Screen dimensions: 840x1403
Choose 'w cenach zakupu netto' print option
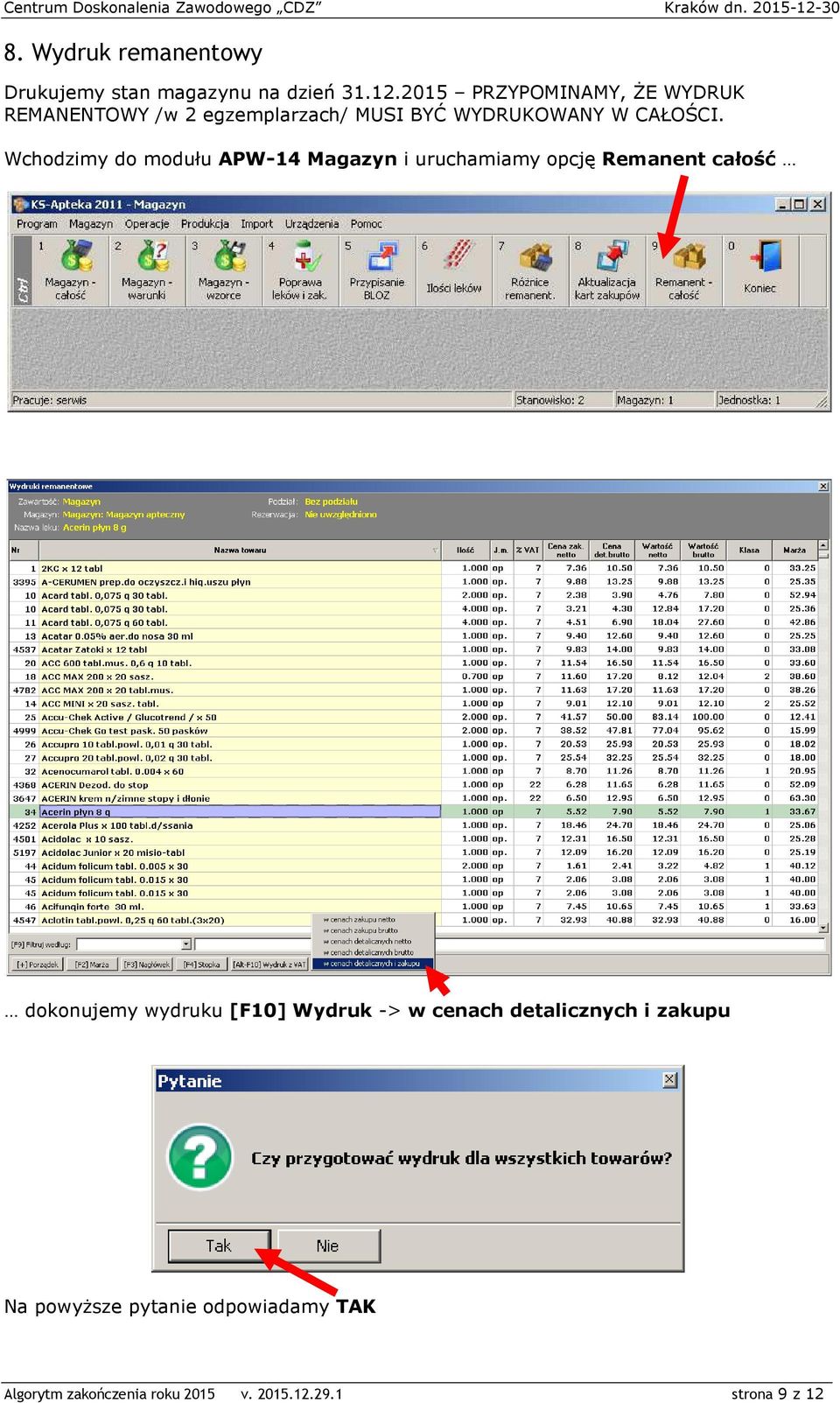pos(374,920)
